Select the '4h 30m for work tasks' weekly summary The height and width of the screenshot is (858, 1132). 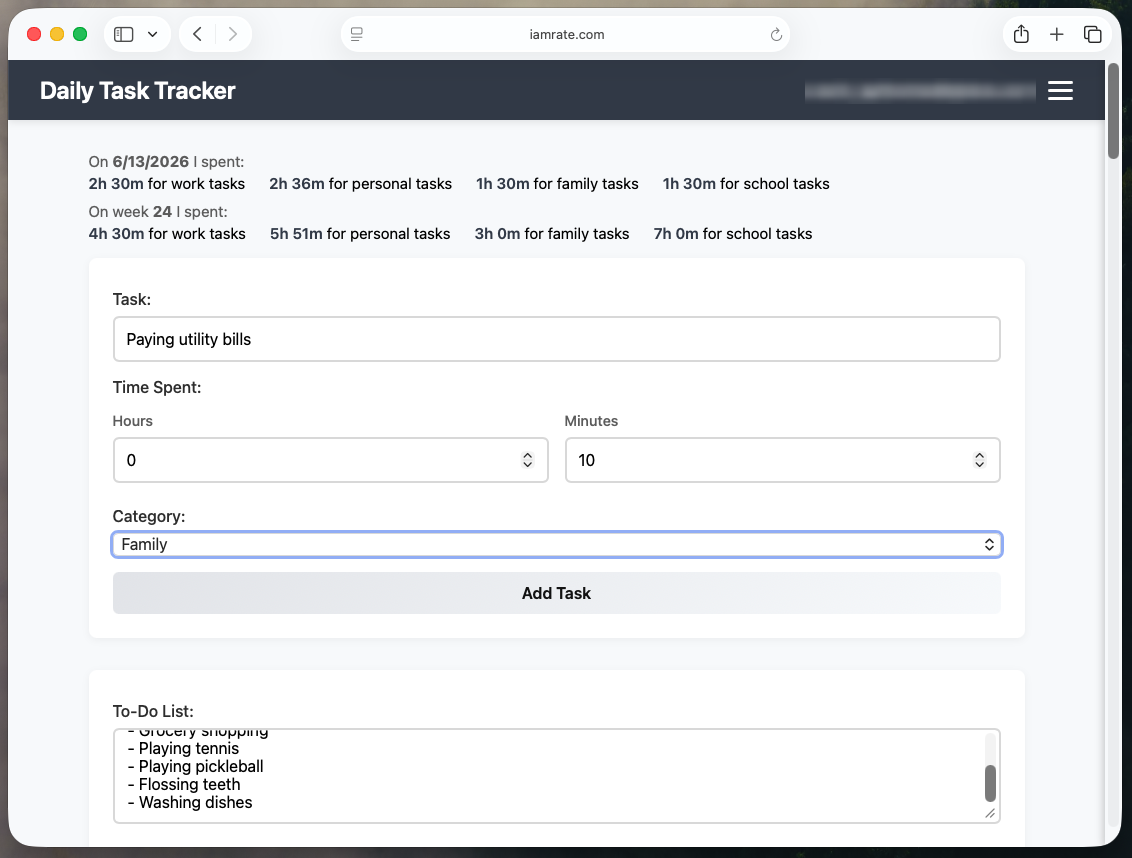point(167,233)
